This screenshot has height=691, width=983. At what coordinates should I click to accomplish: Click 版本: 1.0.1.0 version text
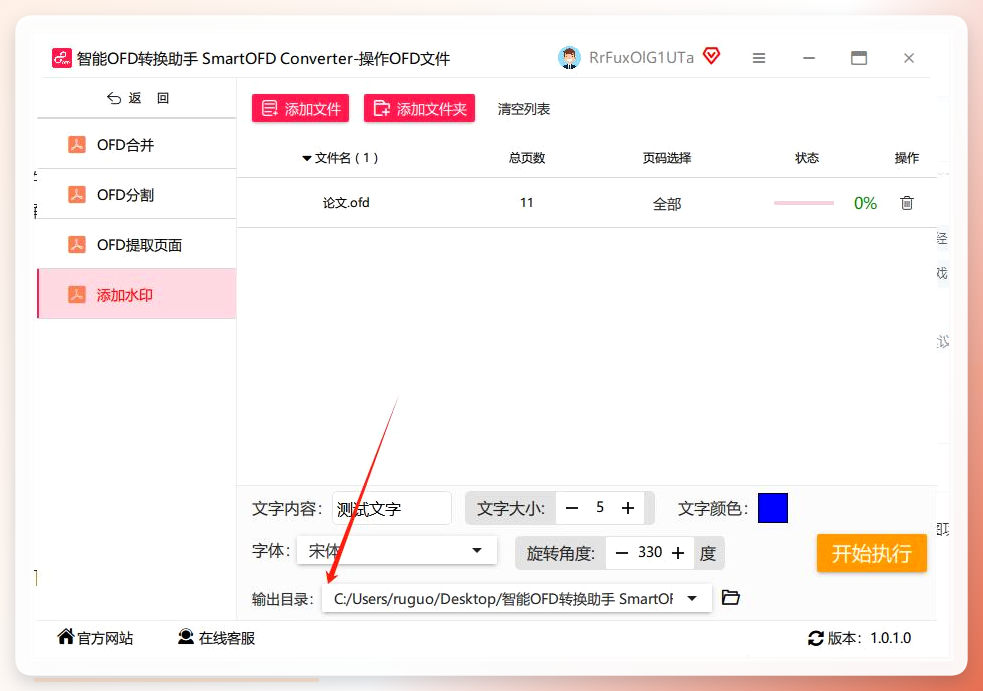click(x=870, y=638)
